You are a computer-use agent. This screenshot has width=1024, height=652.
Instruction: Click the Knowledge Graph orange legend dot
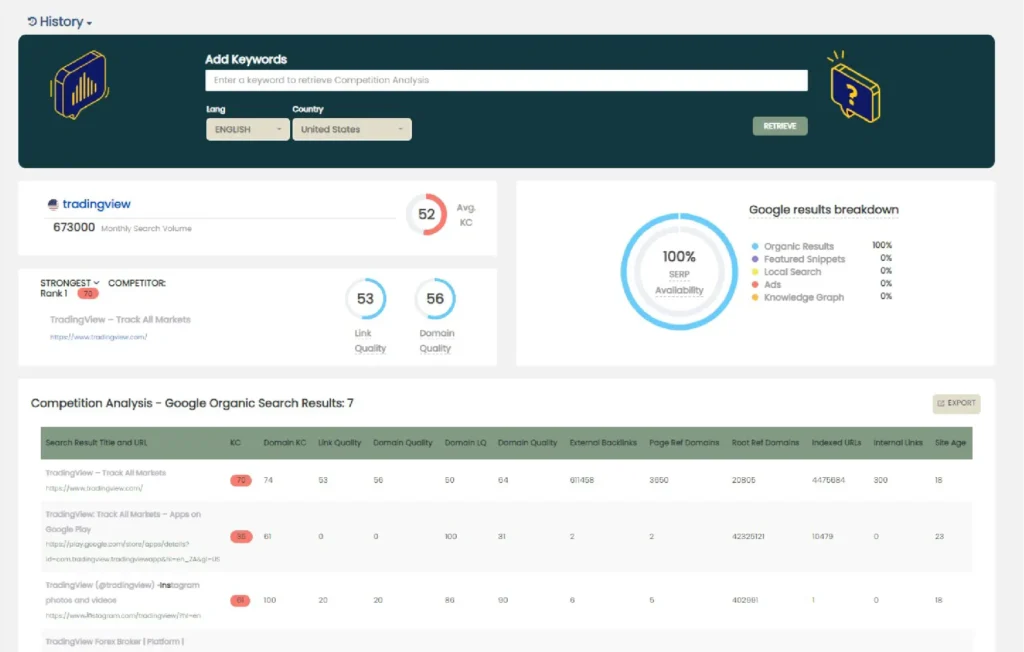click(x=755, y=297)
